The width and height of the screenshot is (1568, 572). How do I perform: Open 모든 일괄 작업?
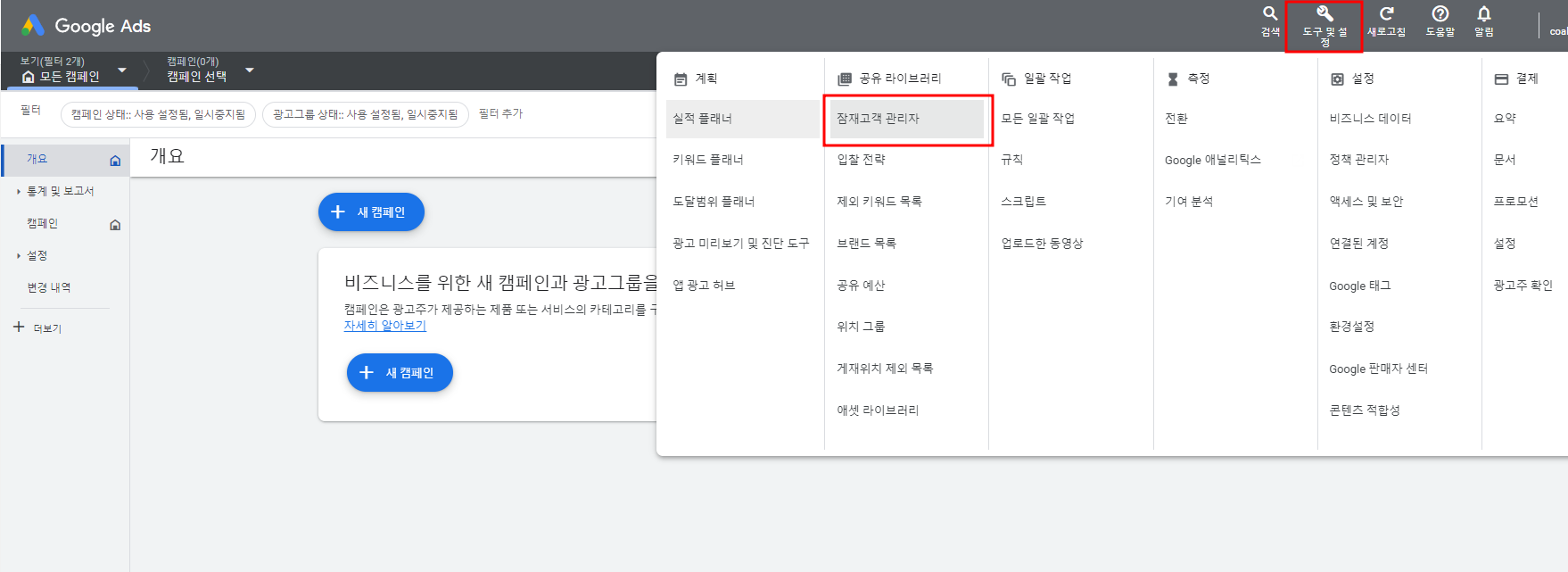(1038, 119)
